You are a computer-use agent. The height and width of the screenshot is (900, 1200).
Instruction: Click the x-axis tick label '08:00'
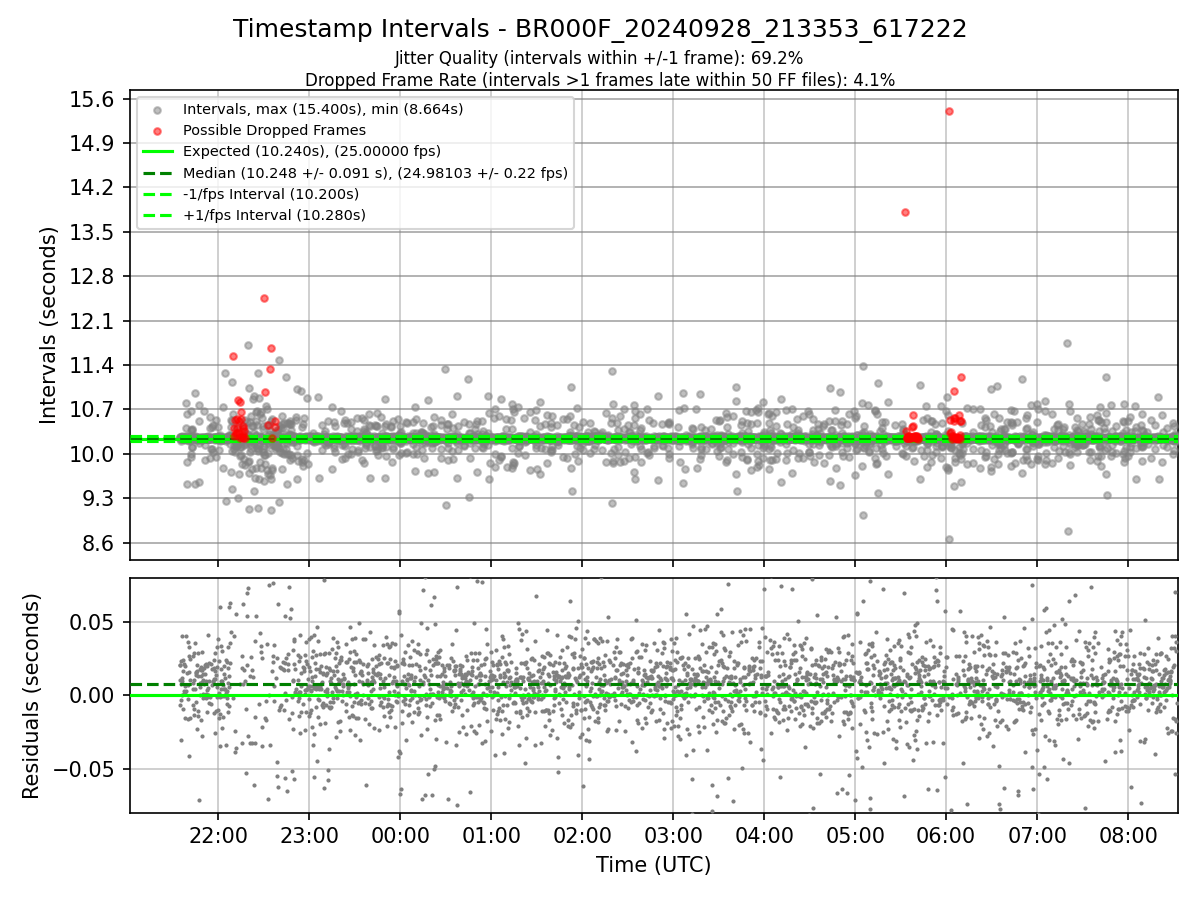tap(1128, 835)
